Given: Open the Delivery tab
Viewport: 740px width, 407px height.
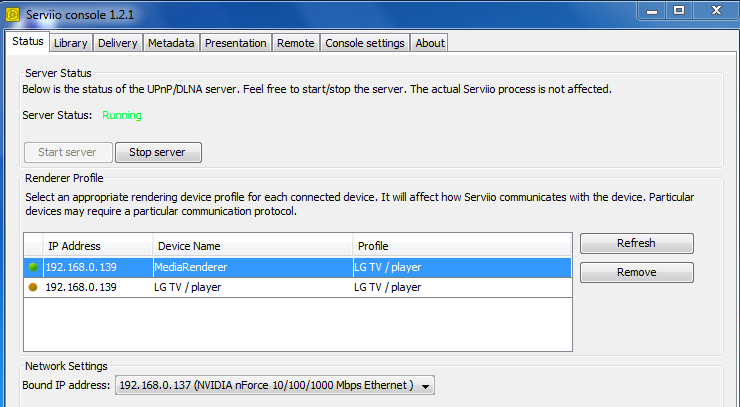Looking at the screenshot, I should 118,43.
